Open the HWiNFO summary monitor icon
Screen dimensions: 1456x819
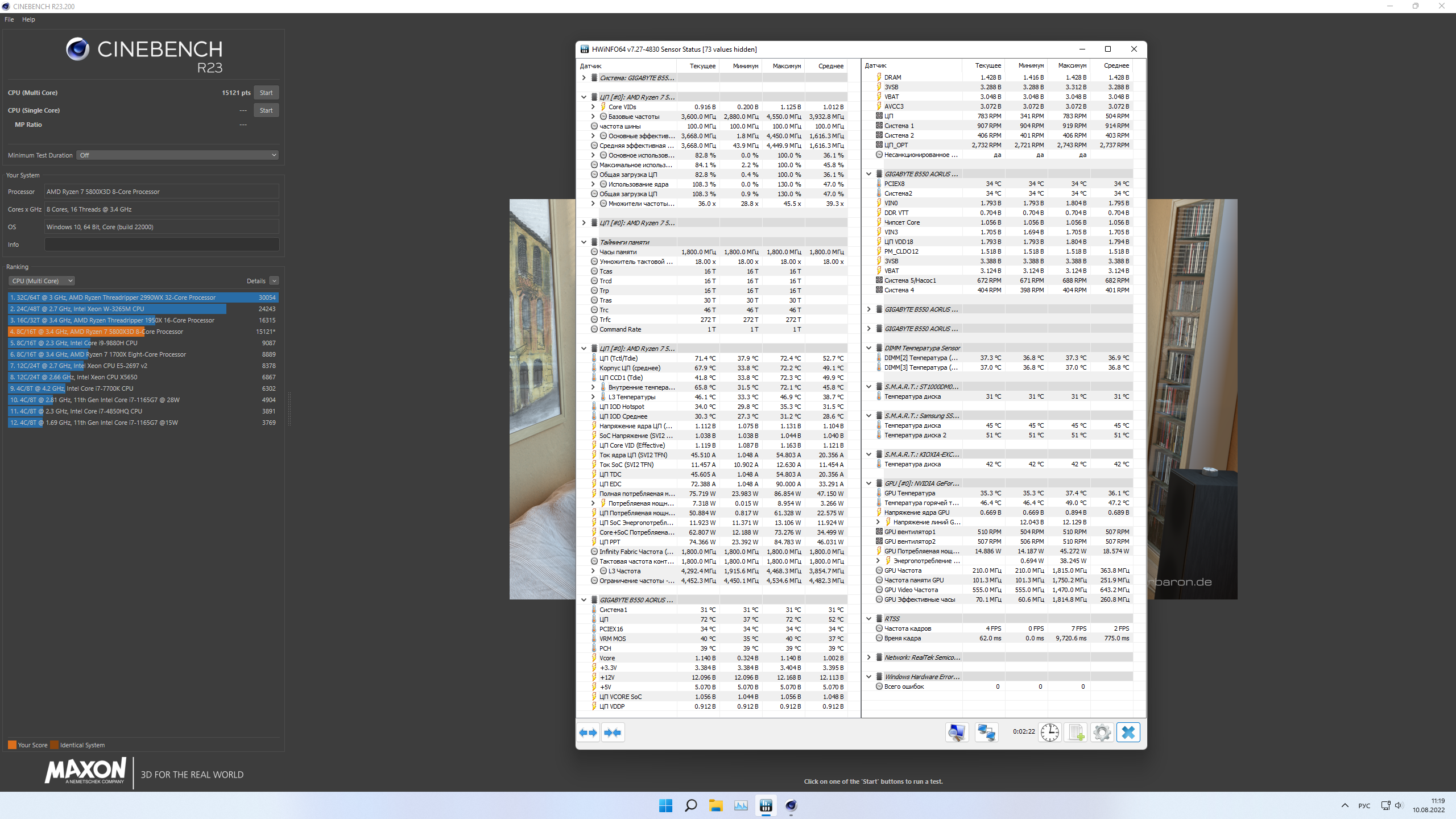point(957,733)
